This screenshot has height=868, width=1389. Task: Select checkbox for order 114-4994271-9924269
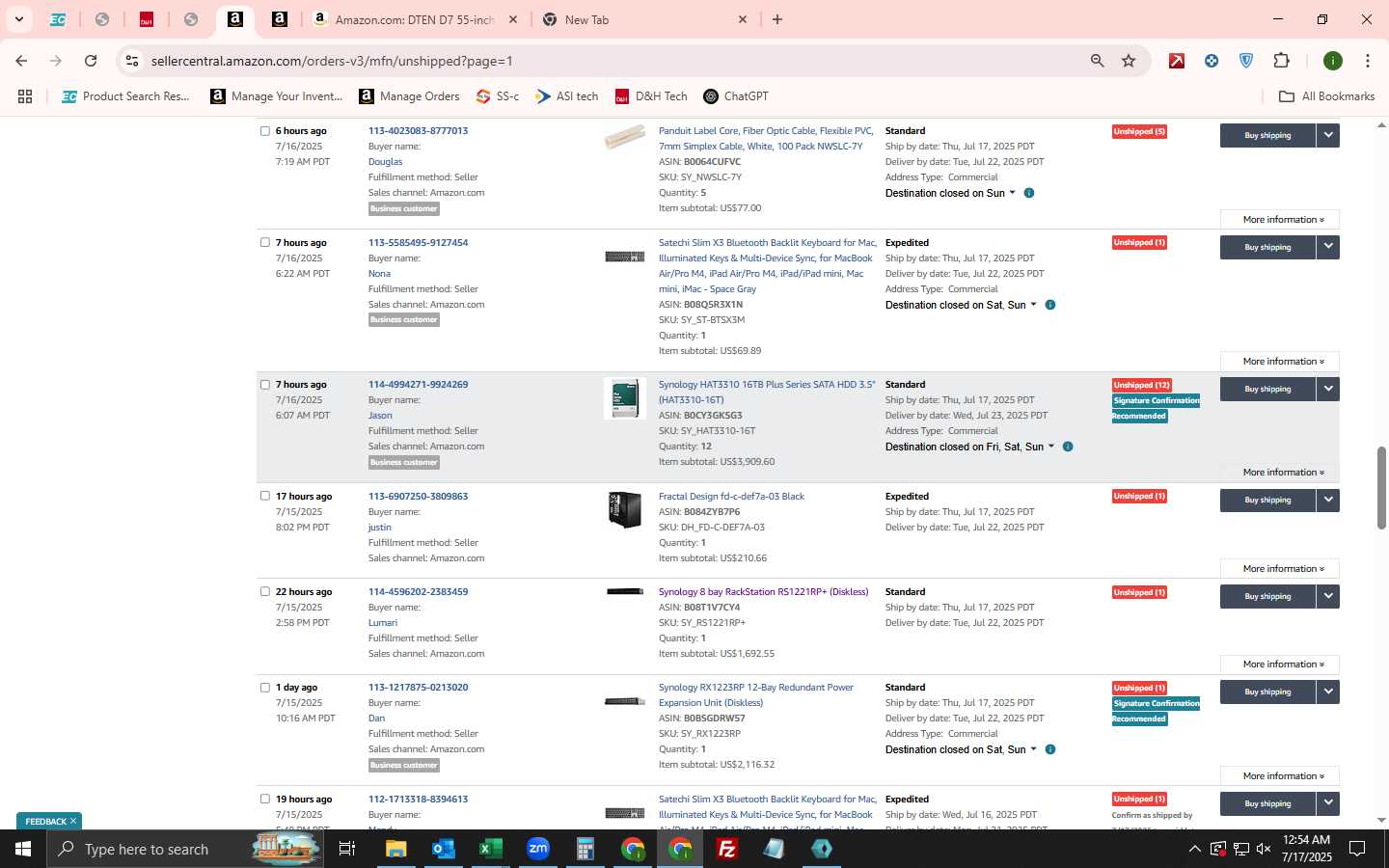pyautogui.click(x=265, y=385)
